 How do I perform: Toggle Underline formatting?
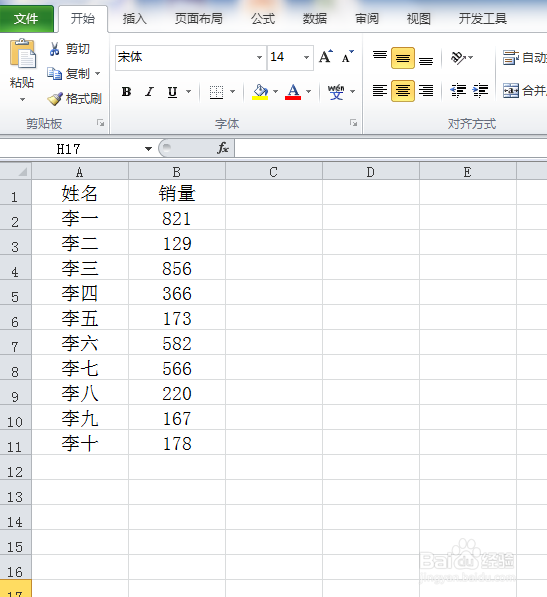172,92
